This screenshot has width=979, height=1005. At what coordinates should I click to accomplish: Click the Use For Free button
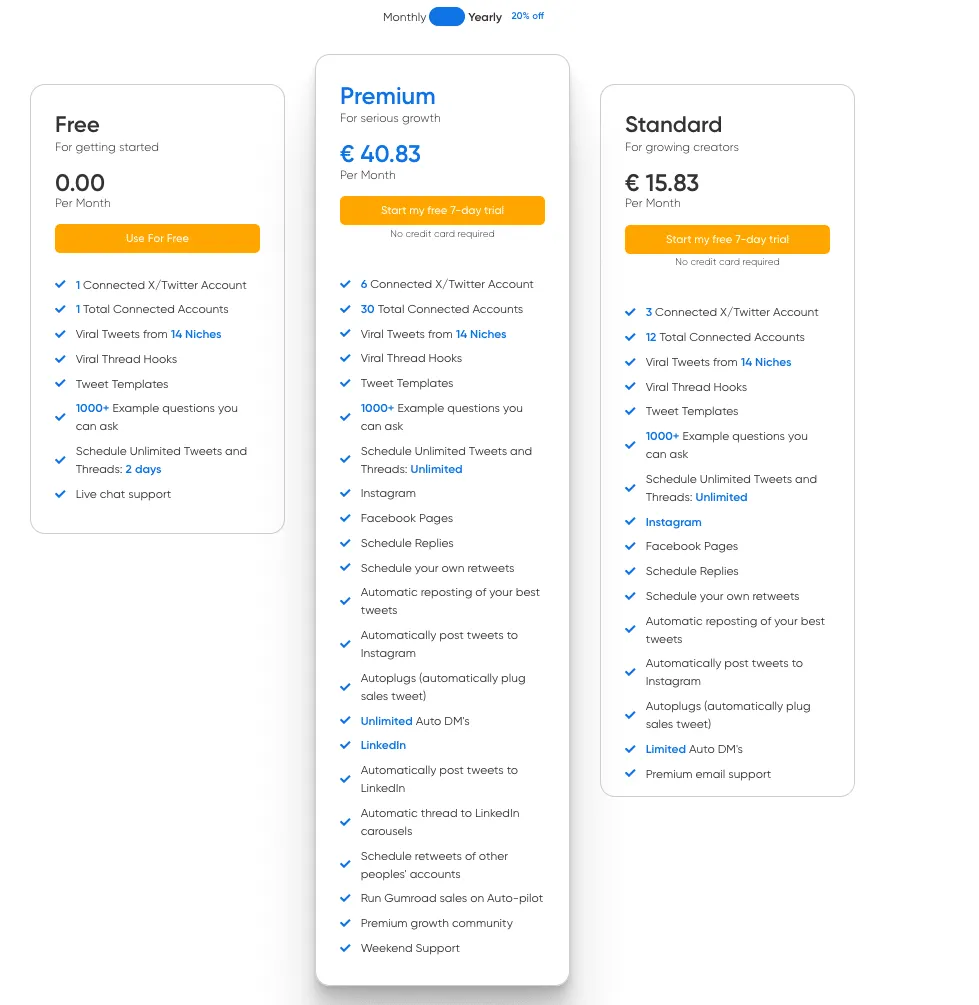[157, 238]
